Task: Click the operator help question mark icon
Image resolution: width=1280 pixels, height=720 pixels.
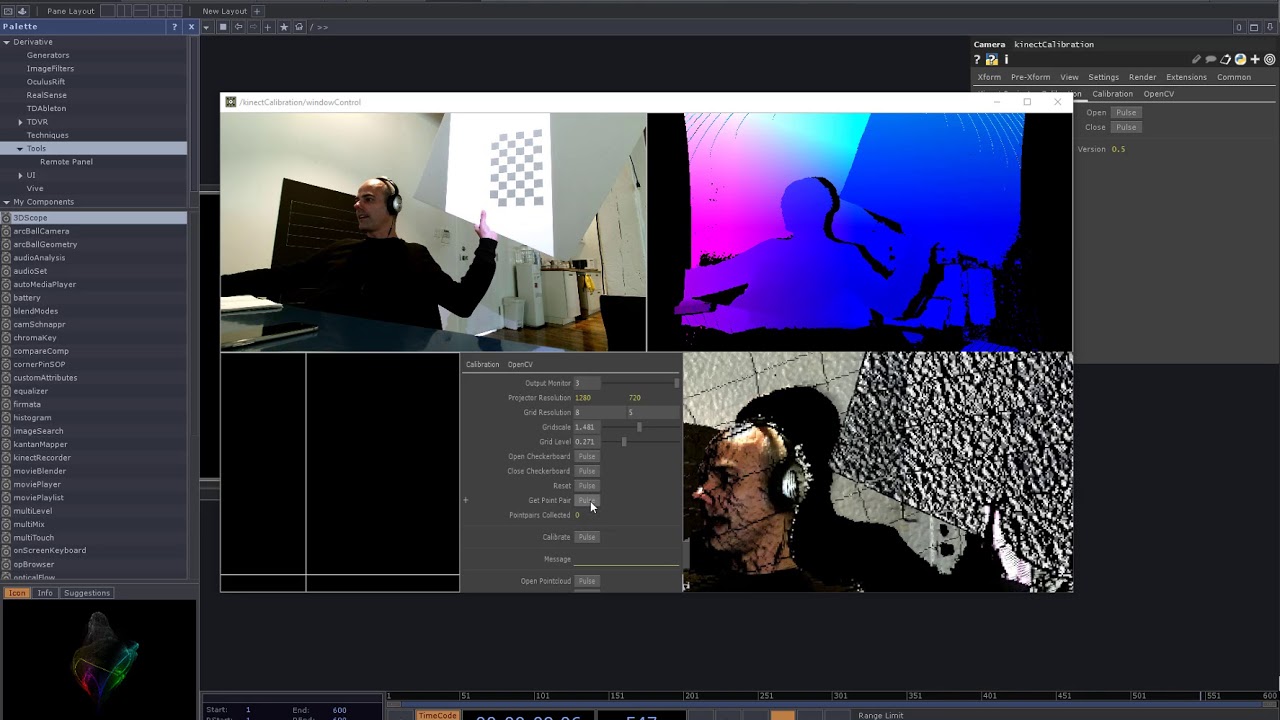Action: pos(977,60)
